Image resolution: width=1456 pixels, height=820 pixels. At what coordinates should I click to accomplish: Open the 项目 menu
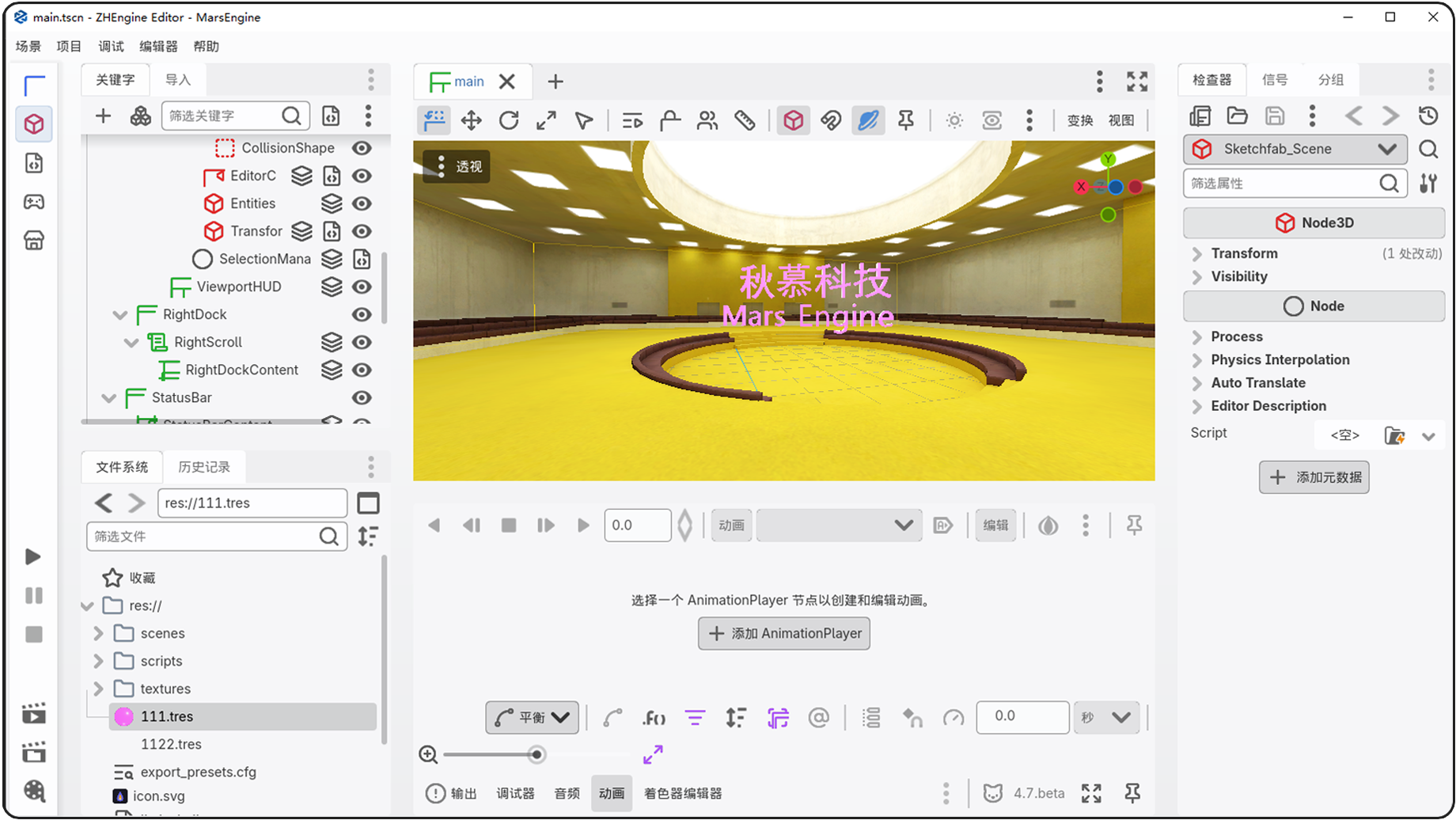point(69,46)
